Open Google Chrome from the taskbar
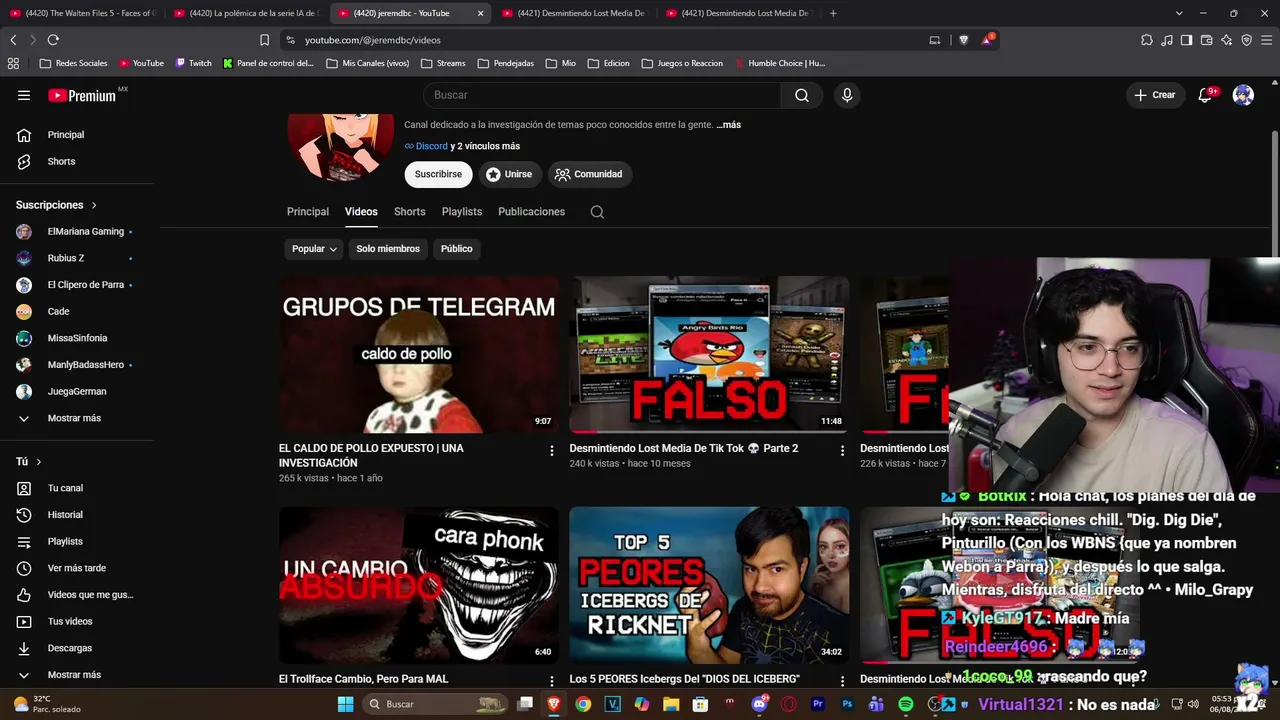 click(x=583, y=704)
